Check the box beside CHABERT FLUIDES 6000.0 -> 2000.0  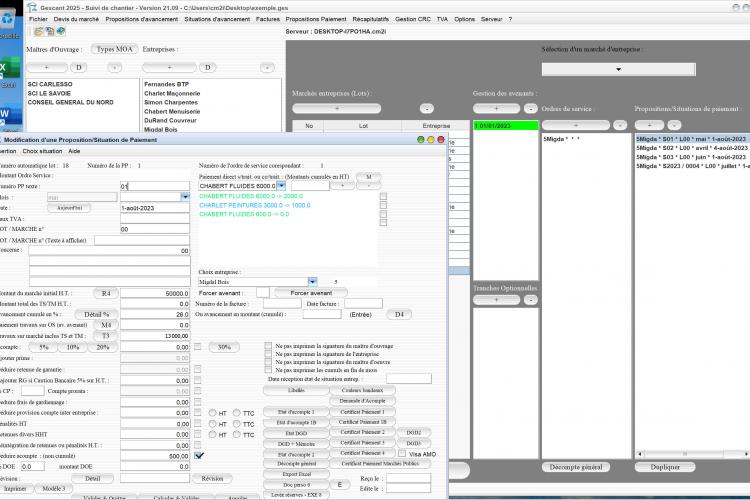[383, 196]
